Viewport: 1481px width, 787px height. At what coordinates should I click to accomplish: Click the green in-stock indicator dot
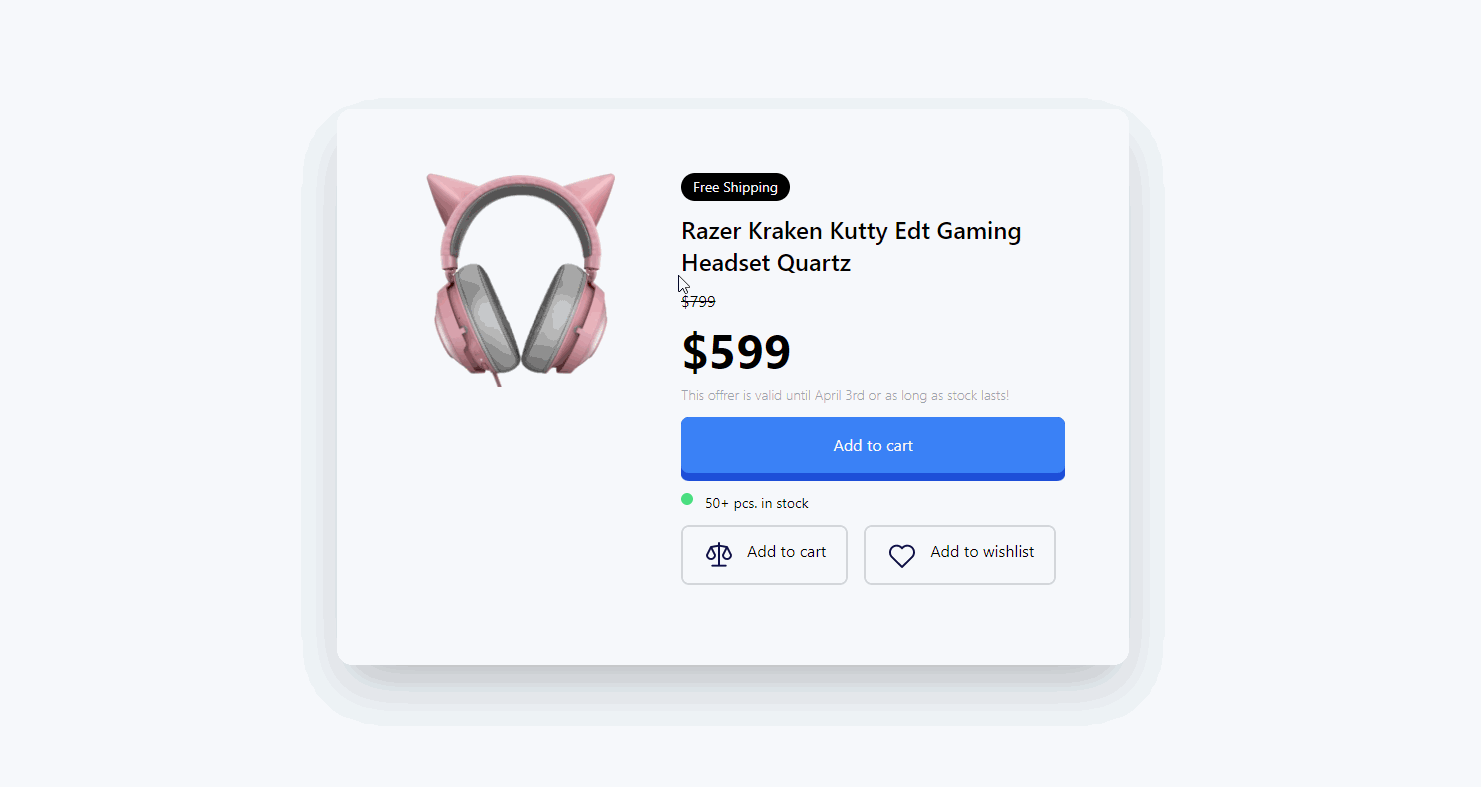(x=687, y=499)
